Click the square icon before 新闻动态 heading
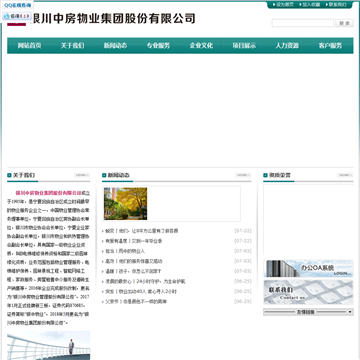The height and width of the screenshot is (360, 360). pos(104,175)
